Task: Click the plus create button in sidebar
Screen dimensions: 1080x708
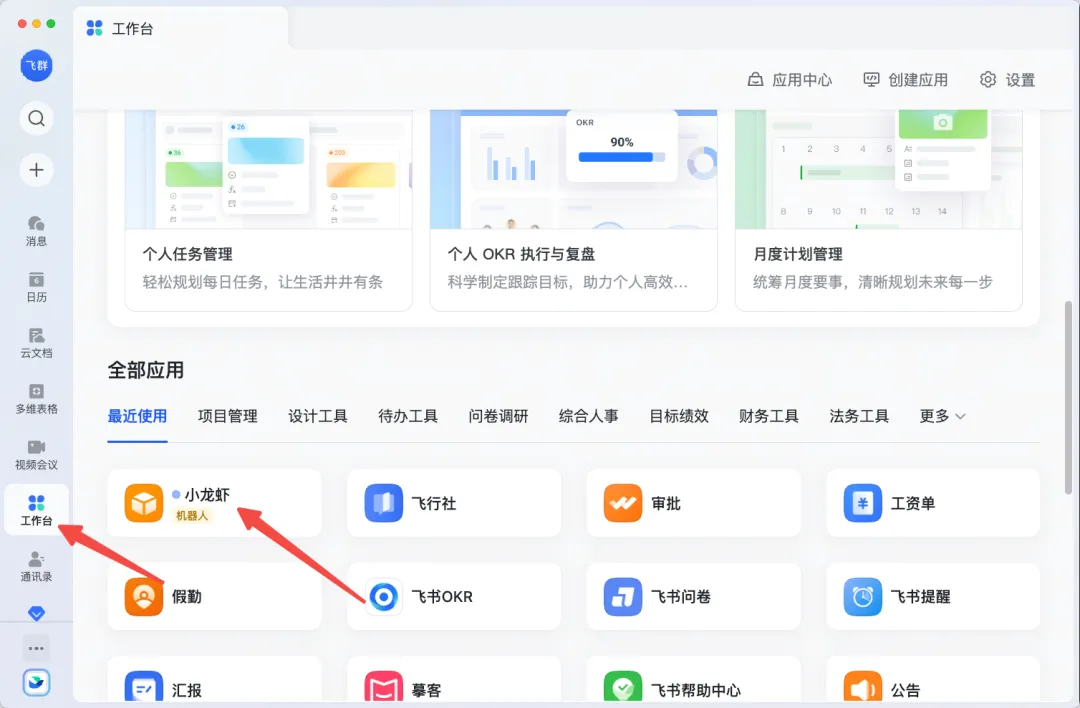Action: click(x=37, y=169)
